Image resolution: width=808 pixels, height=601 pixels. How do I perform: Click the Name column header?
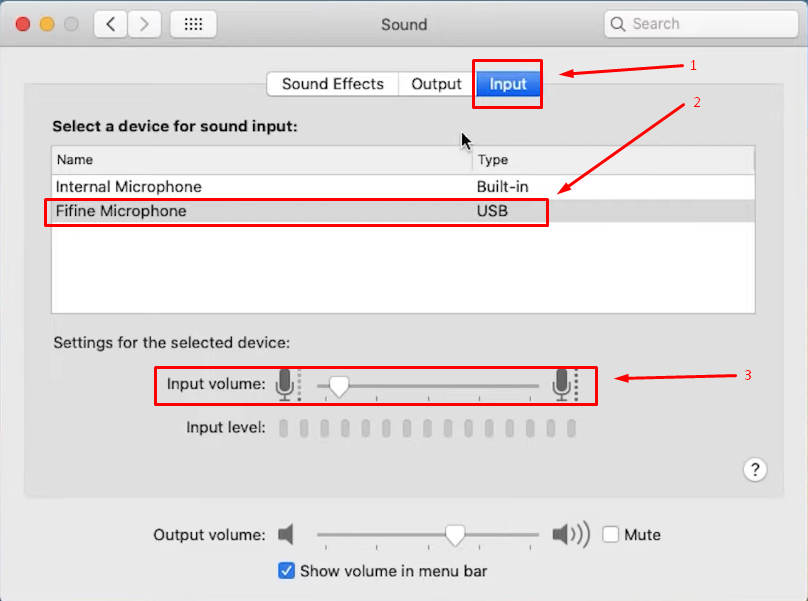[x=262, y=160]
